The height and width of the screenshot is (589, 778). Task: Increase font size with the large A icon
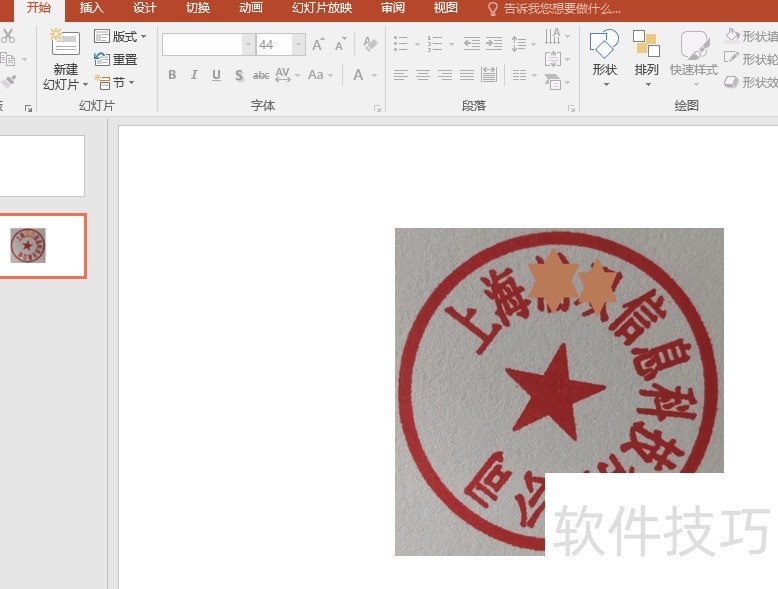click(318, 45)
